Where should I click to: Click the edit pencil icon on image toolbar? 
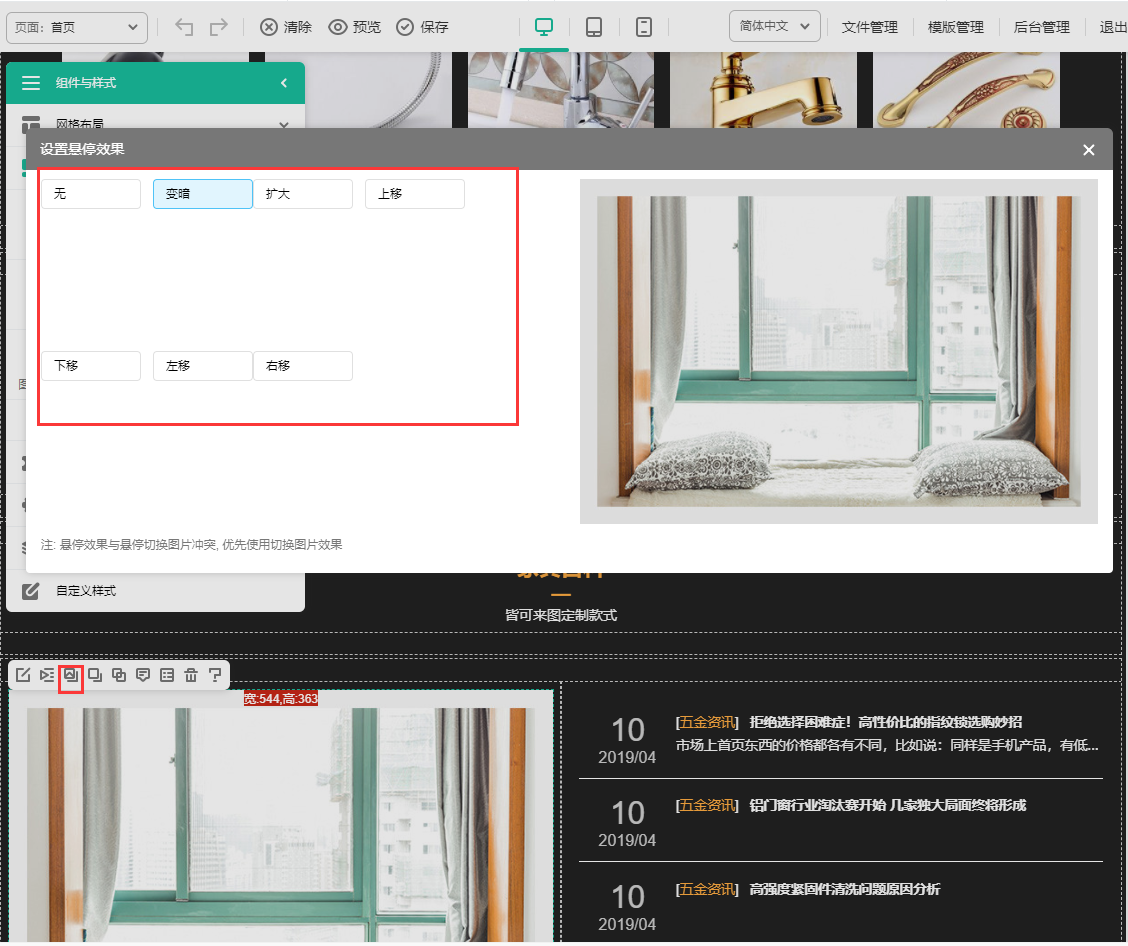[x=23, y=675]
